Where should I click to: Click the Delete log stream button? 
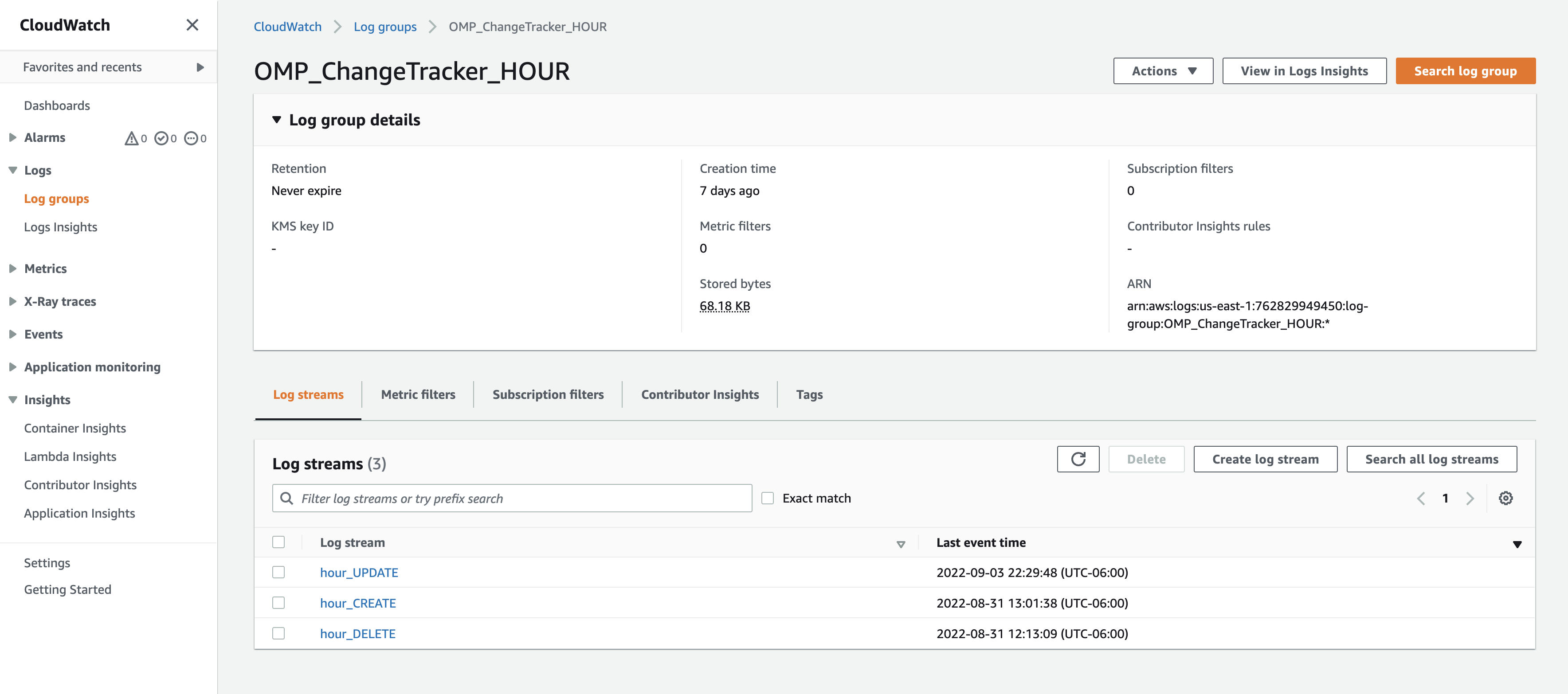pos(1146,459)
